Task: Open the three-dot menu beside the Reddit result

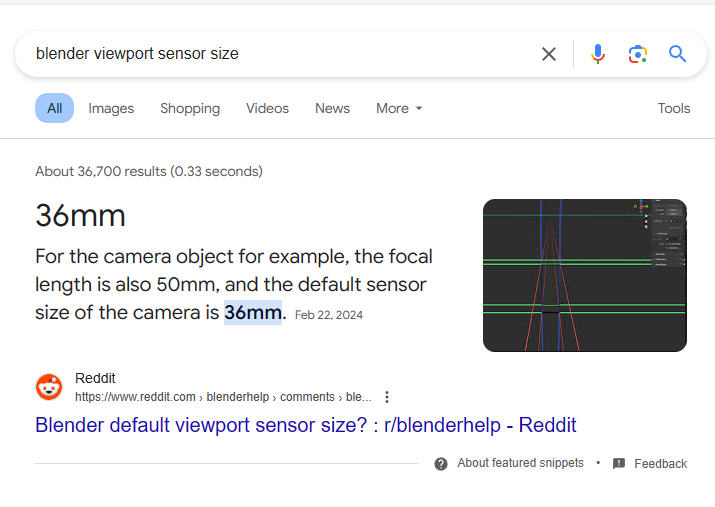Action: (x=387, y=397)
